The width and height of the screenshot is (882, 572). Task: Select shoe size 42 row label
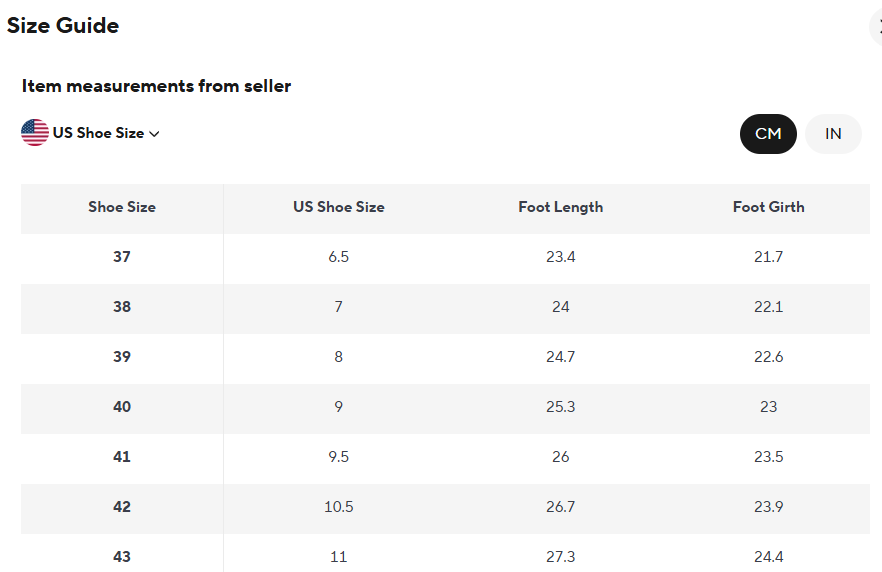point(122,507)
